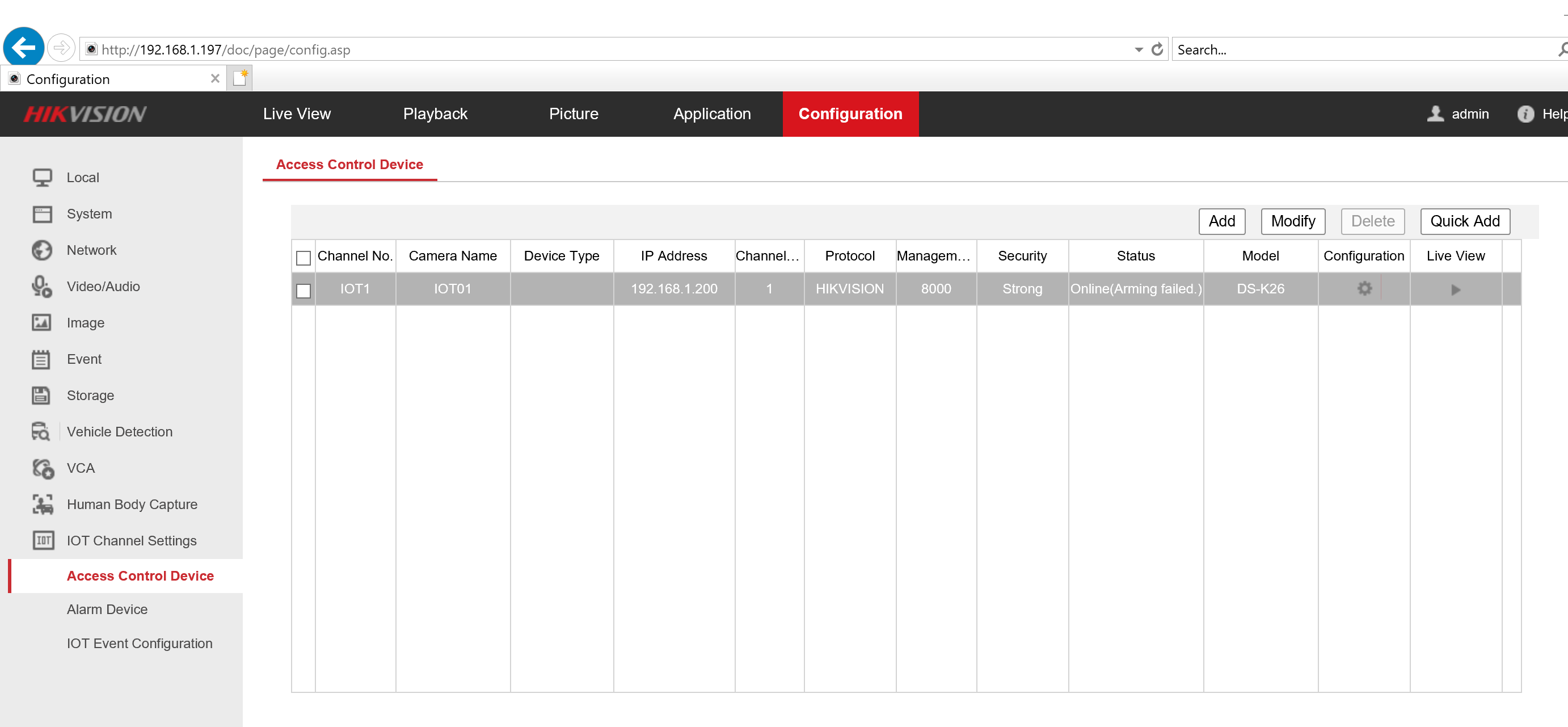Viewport: 1568px width, 727px height.
Task: Select the IOT Channel Settings sidebar icon
Action: click(42, 540)
